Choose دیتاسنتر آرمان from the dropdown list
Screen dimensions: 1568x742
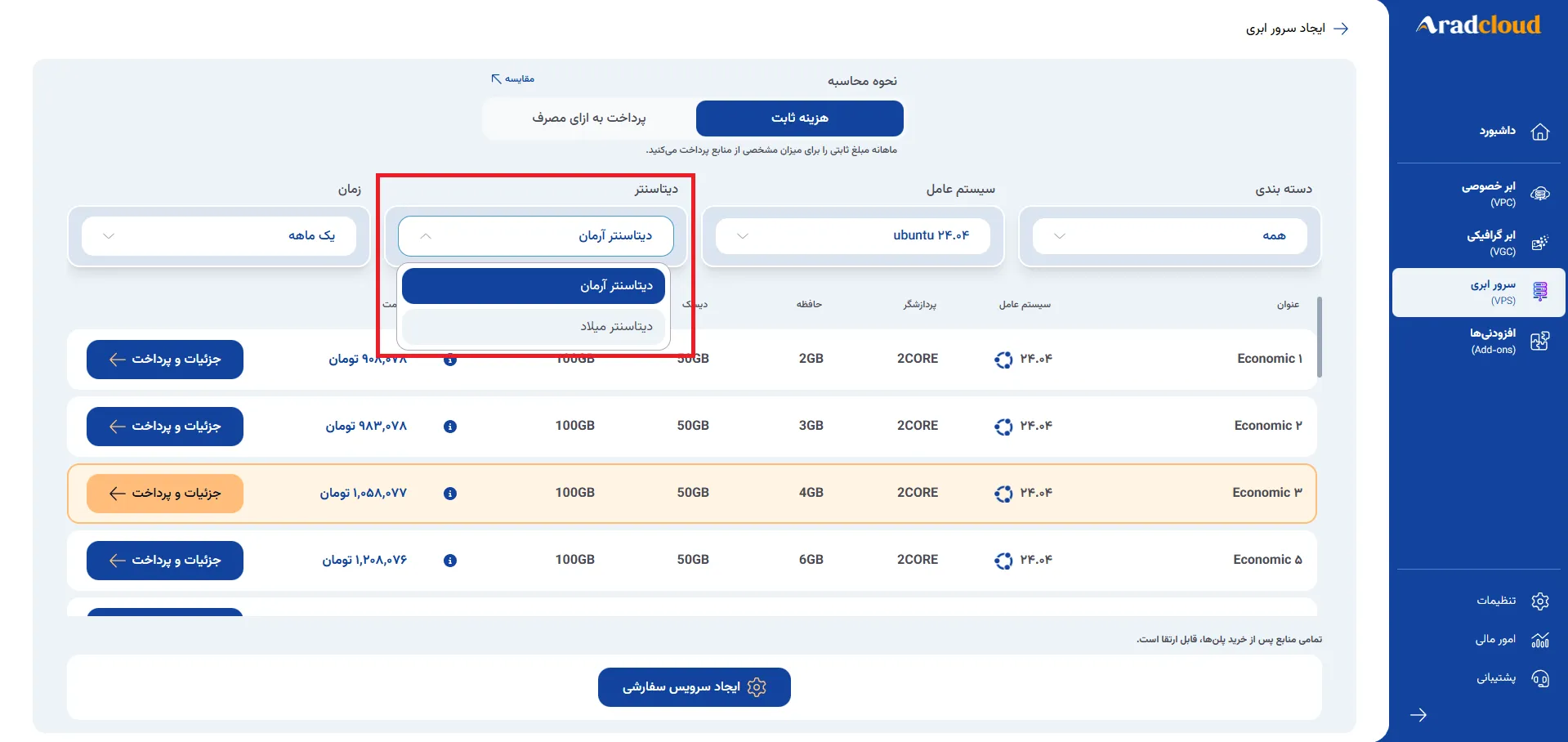(534, 286)
